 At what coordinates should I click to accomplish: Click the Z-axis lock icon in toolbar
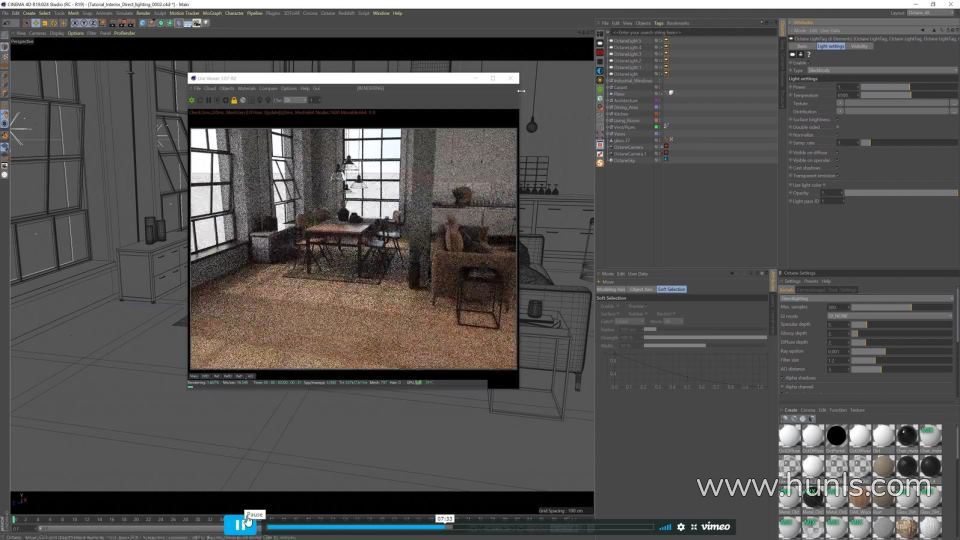click(92, 23)
